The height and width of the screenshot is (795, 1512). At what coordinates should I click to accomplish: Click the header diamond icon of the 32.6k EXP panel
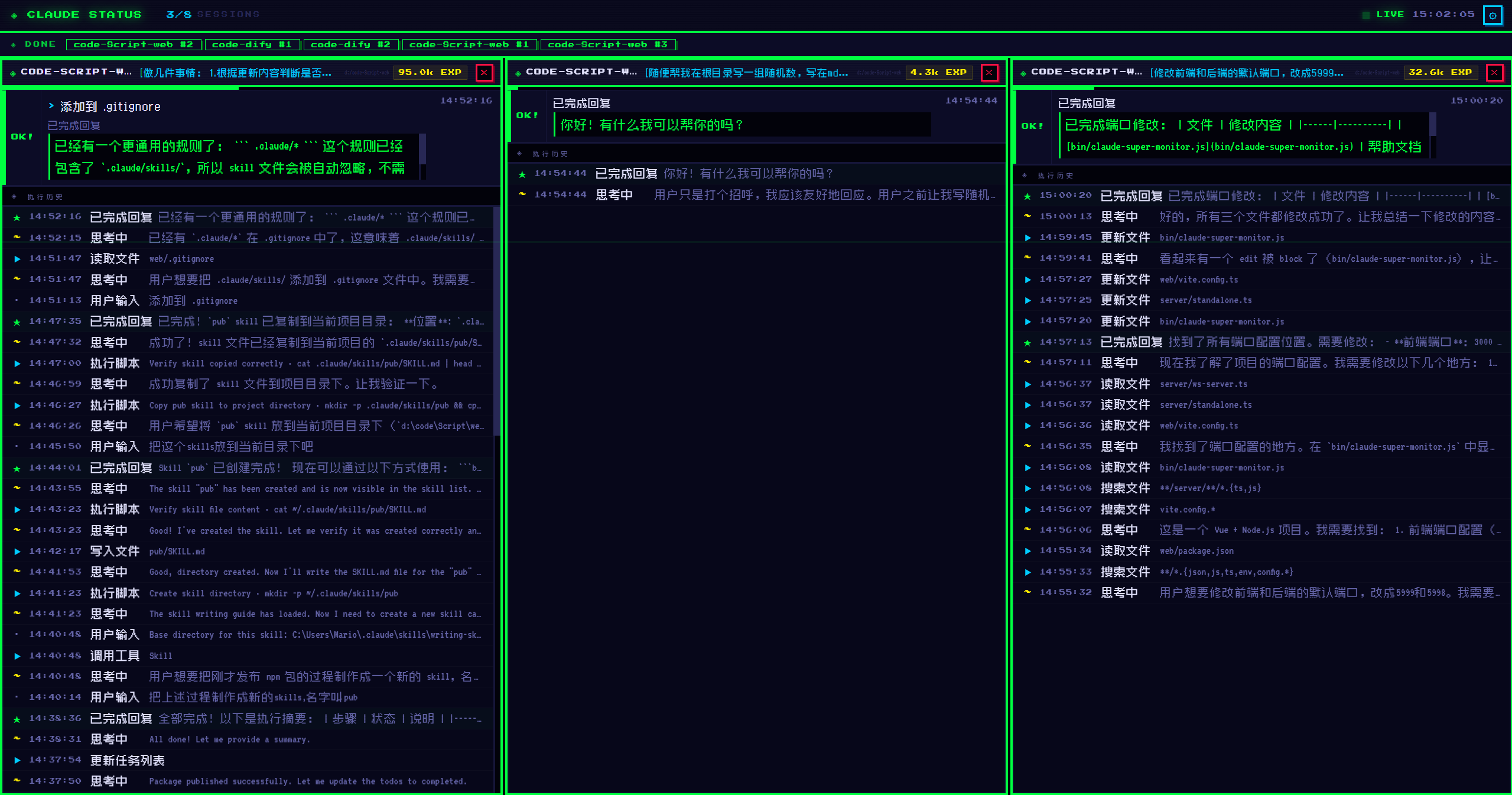[x=1023, y=73]
